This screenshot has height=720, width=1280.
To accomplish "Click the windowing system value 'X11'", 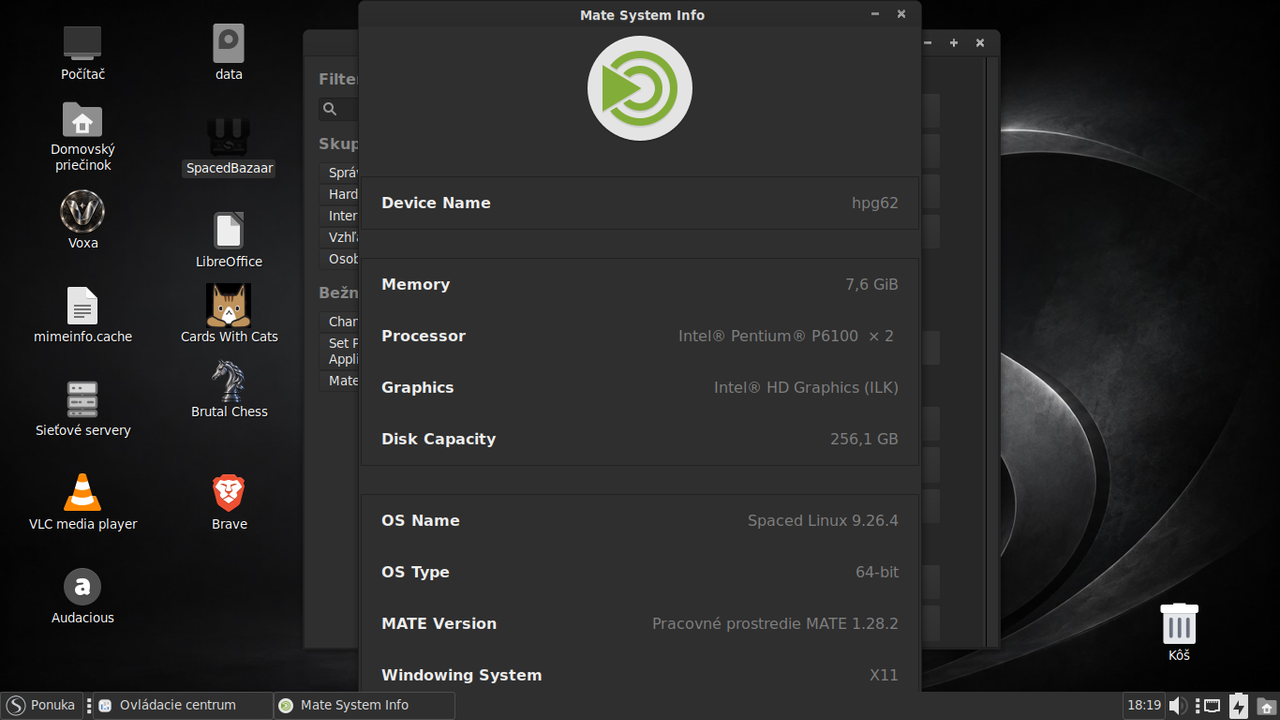I will point(884,675).
